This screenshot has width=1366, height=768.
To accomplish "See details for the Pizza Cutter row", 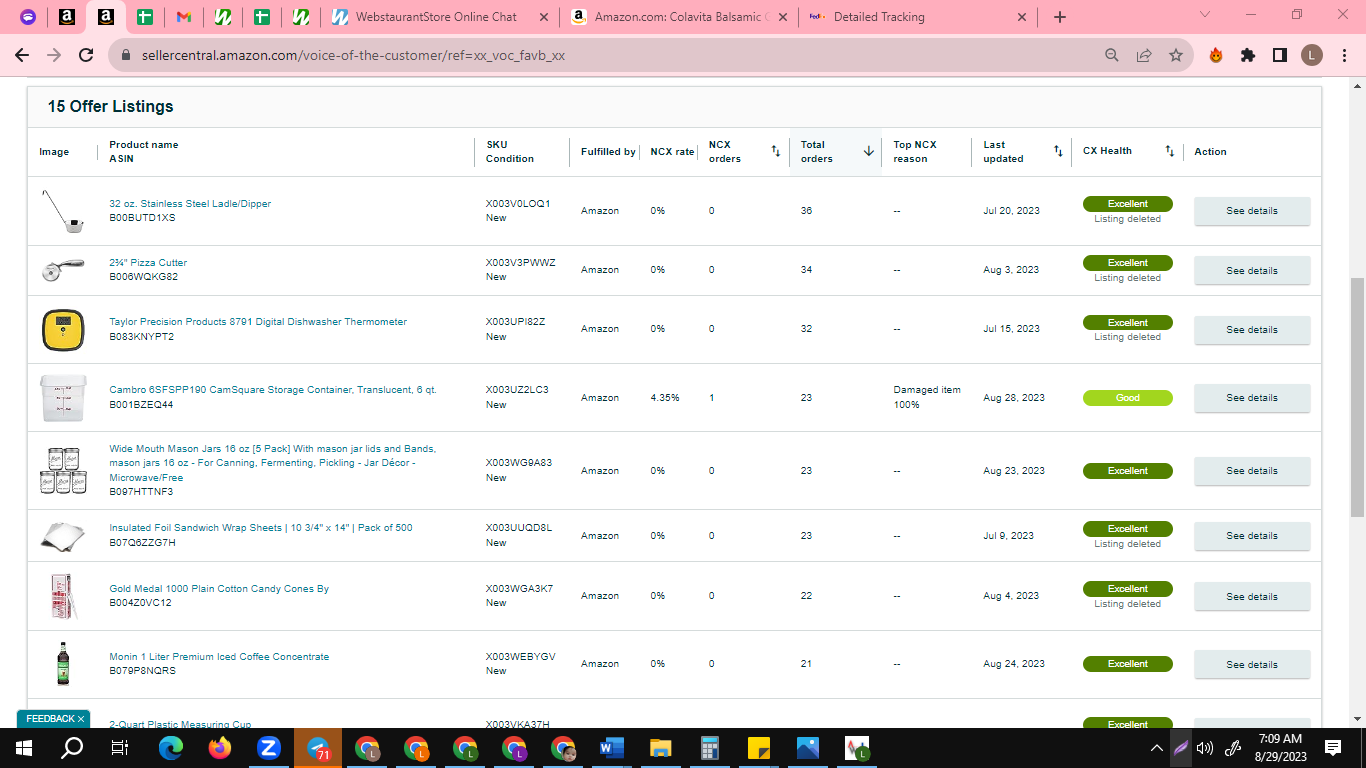I will [1252, 271].
